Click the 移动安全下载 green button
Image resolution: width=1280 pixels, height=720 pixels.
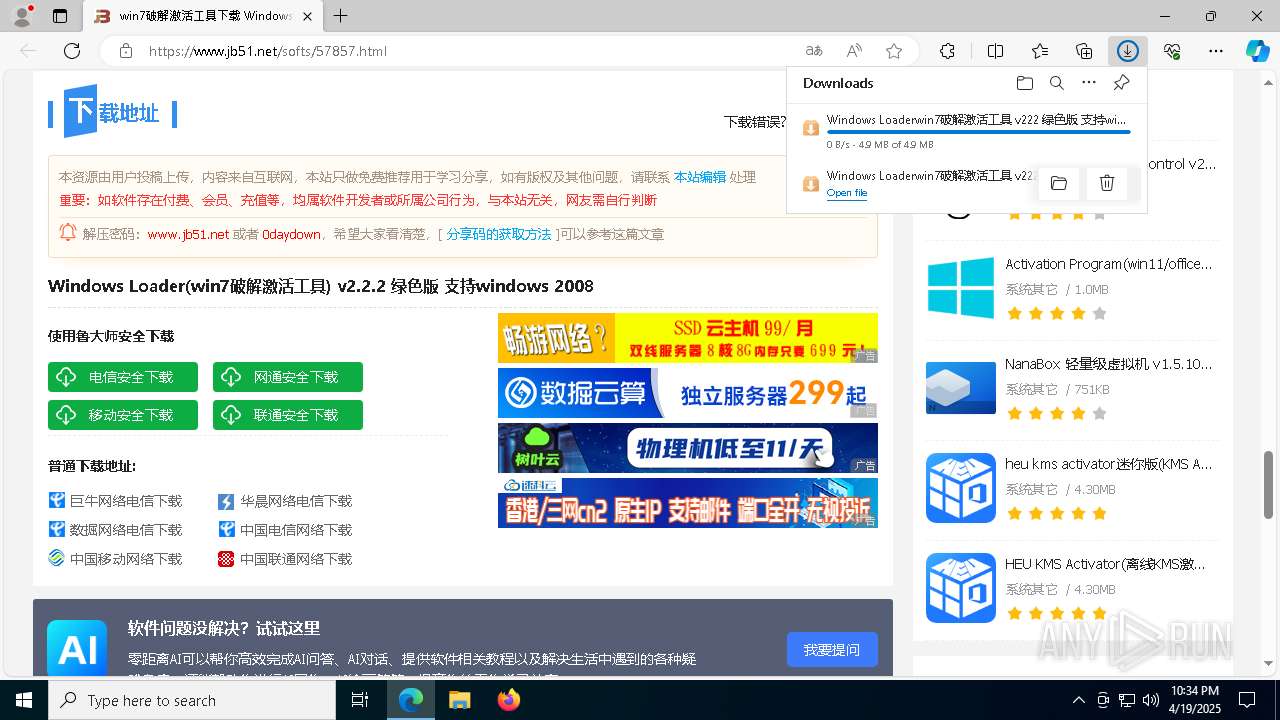[x=123, y=415]
